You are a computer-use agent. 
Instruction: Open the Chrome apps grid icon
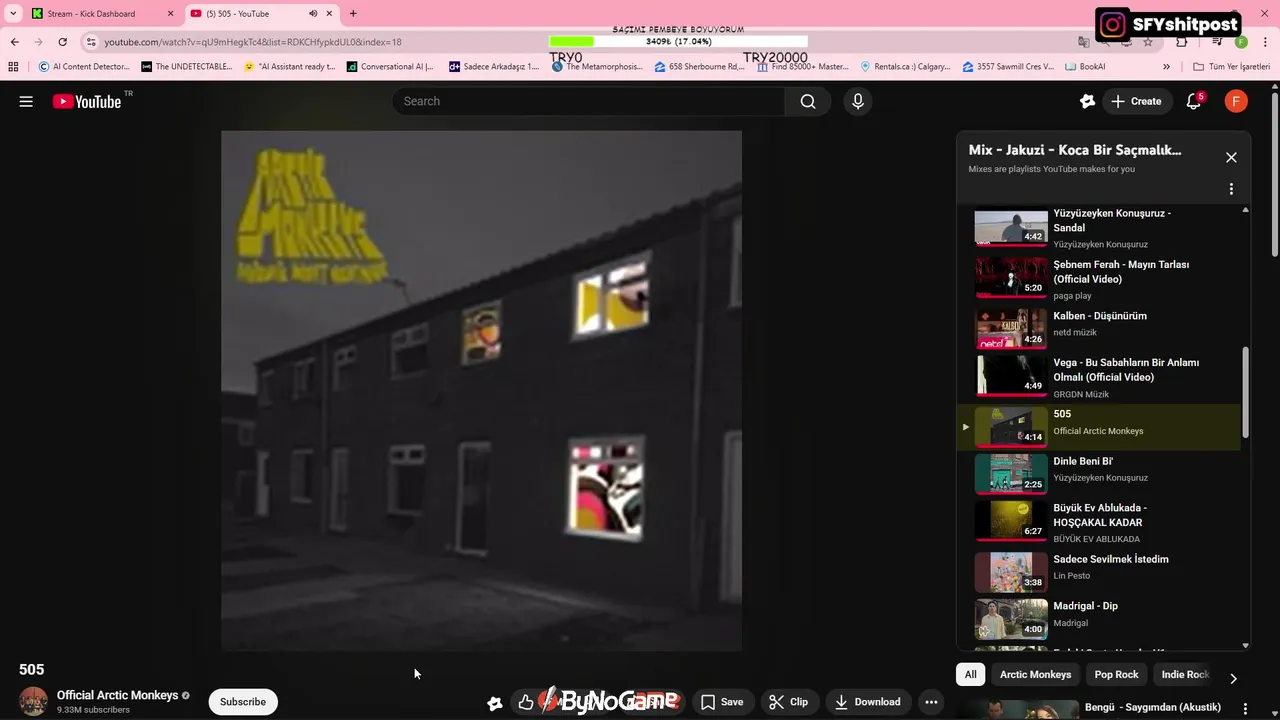coord(13,67)
